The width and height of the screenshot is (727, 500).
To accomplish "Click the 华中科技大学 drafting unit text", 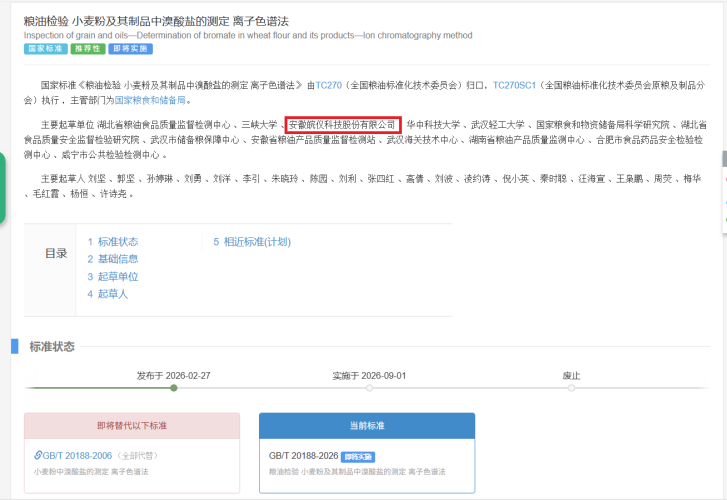I will click(434, 125).
